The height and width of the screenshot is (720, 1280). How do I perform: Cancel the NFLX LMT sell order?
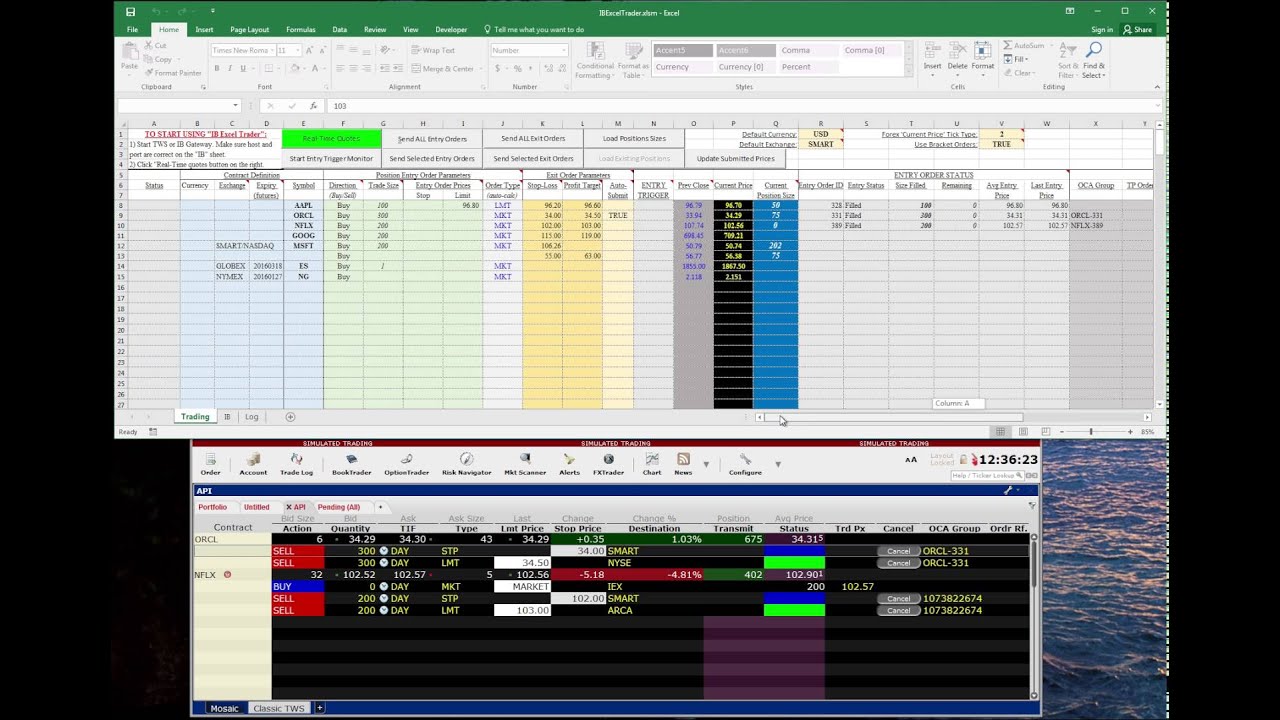[x=898, y=610]
